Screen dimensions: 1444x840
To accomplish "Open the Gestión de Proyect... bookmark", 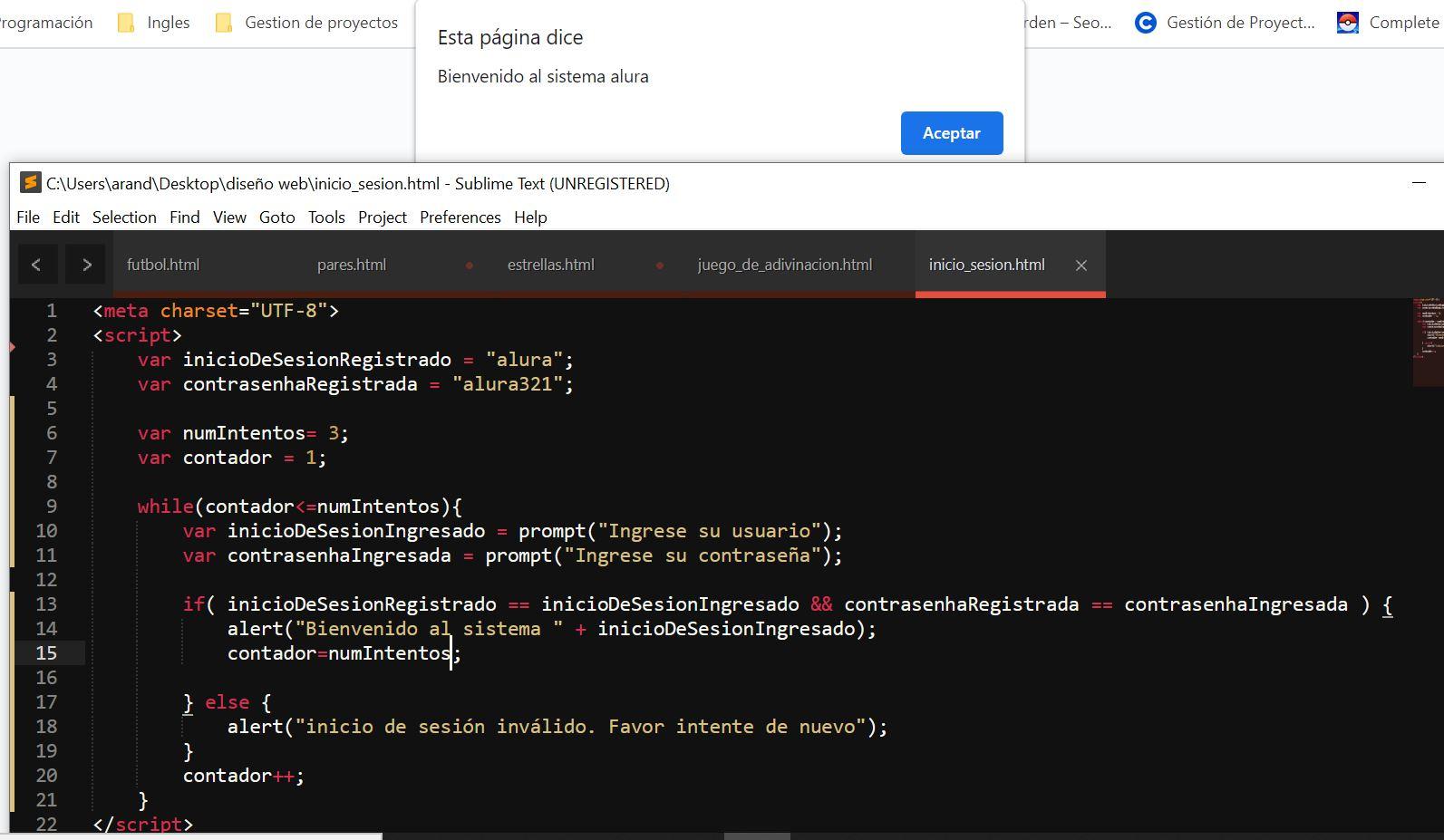I will point(1226,23).
